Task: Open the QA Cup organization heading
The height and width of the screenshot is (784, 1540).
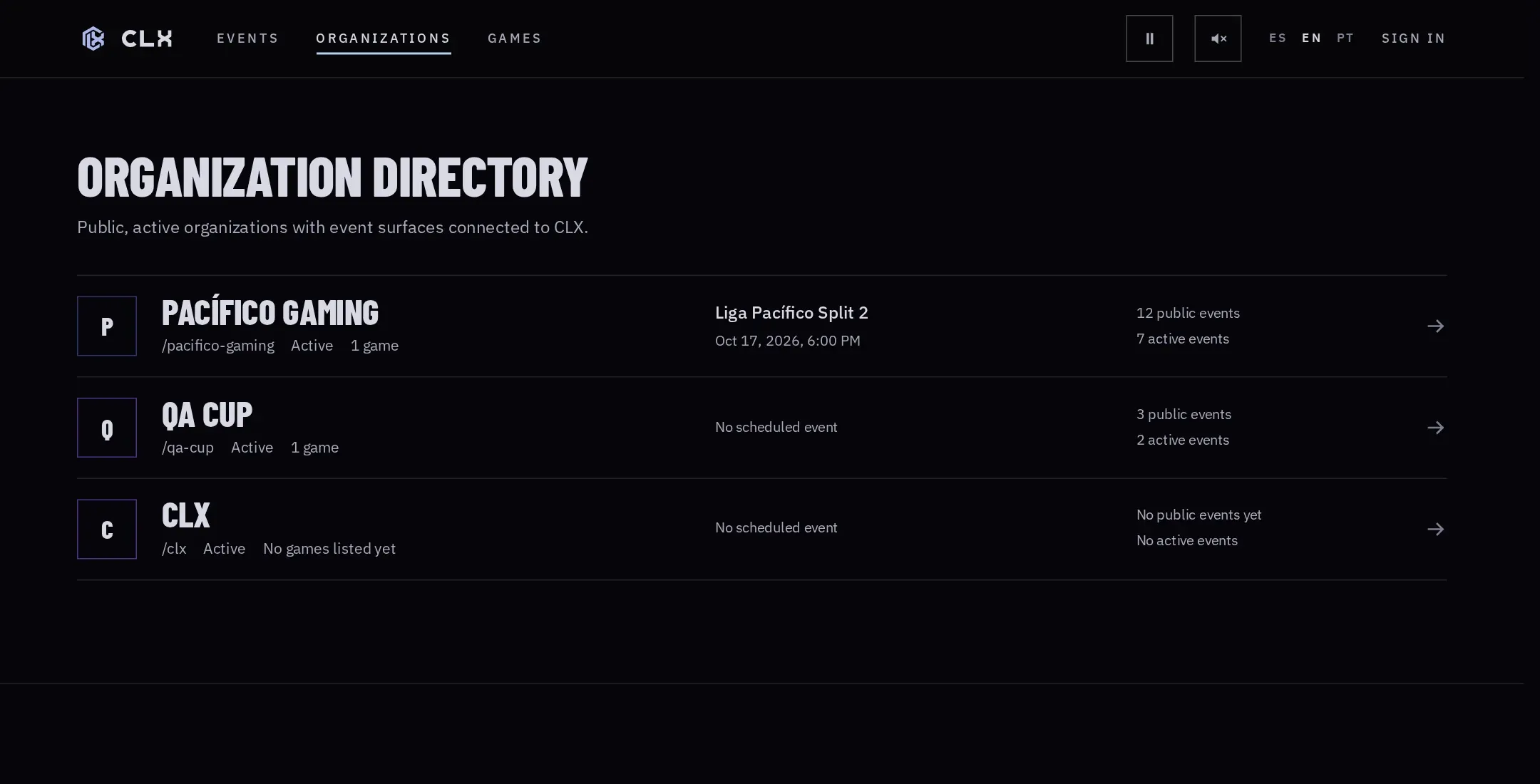Action: 207,415
